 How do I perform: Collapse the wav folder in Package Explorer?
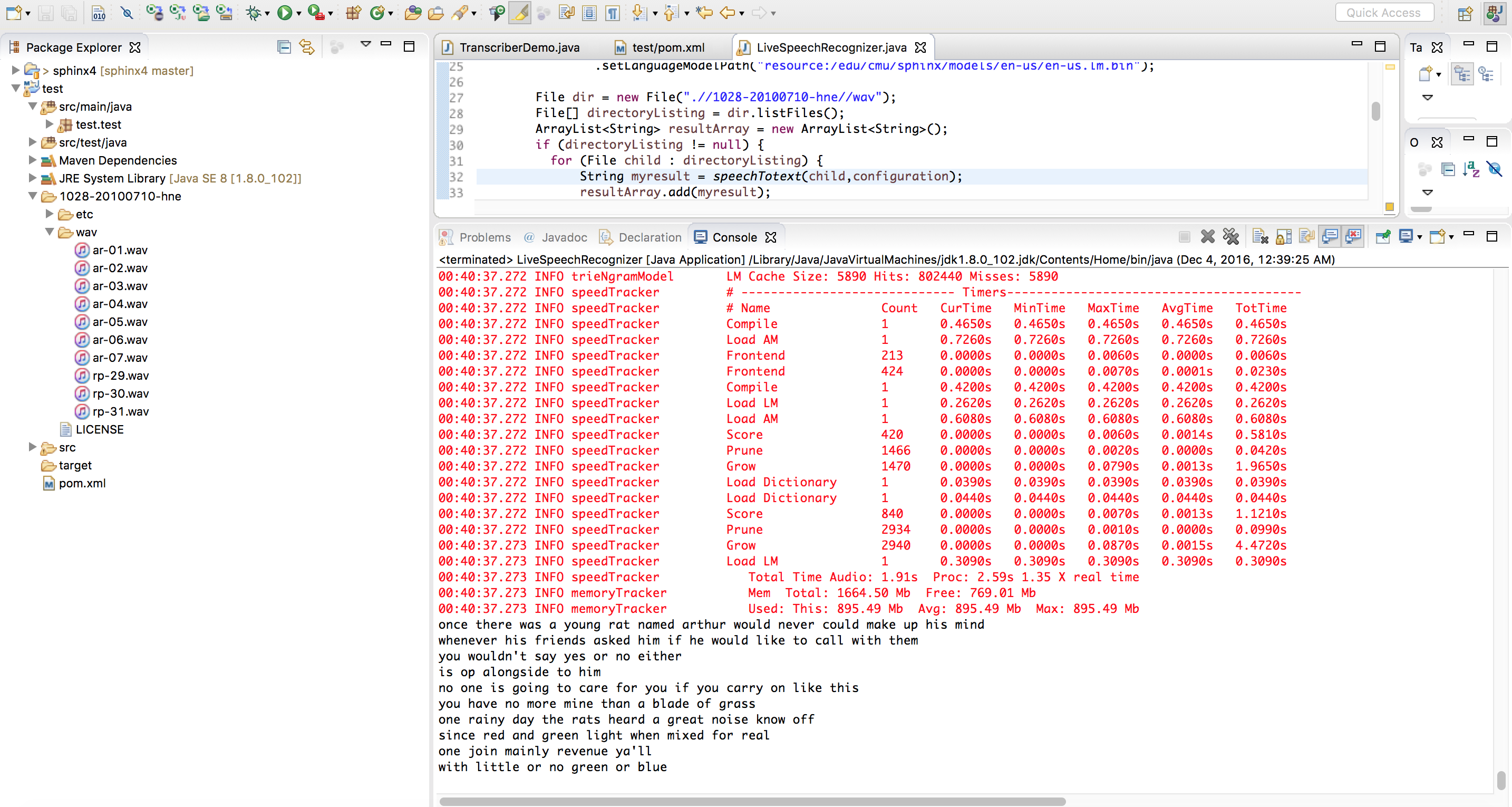click(x=50, y=232)
